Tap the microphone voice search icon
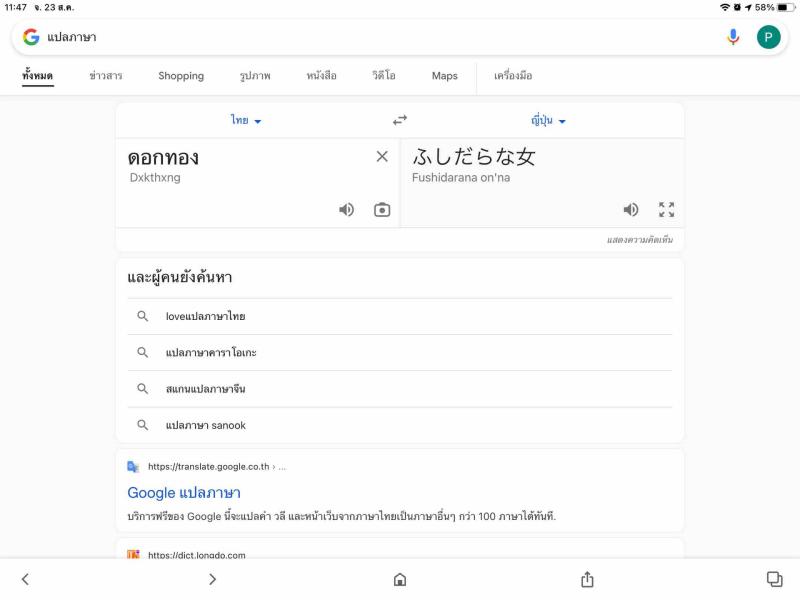Screen dimensions: 800x600 pyautogui.click(x=733, y=37)
